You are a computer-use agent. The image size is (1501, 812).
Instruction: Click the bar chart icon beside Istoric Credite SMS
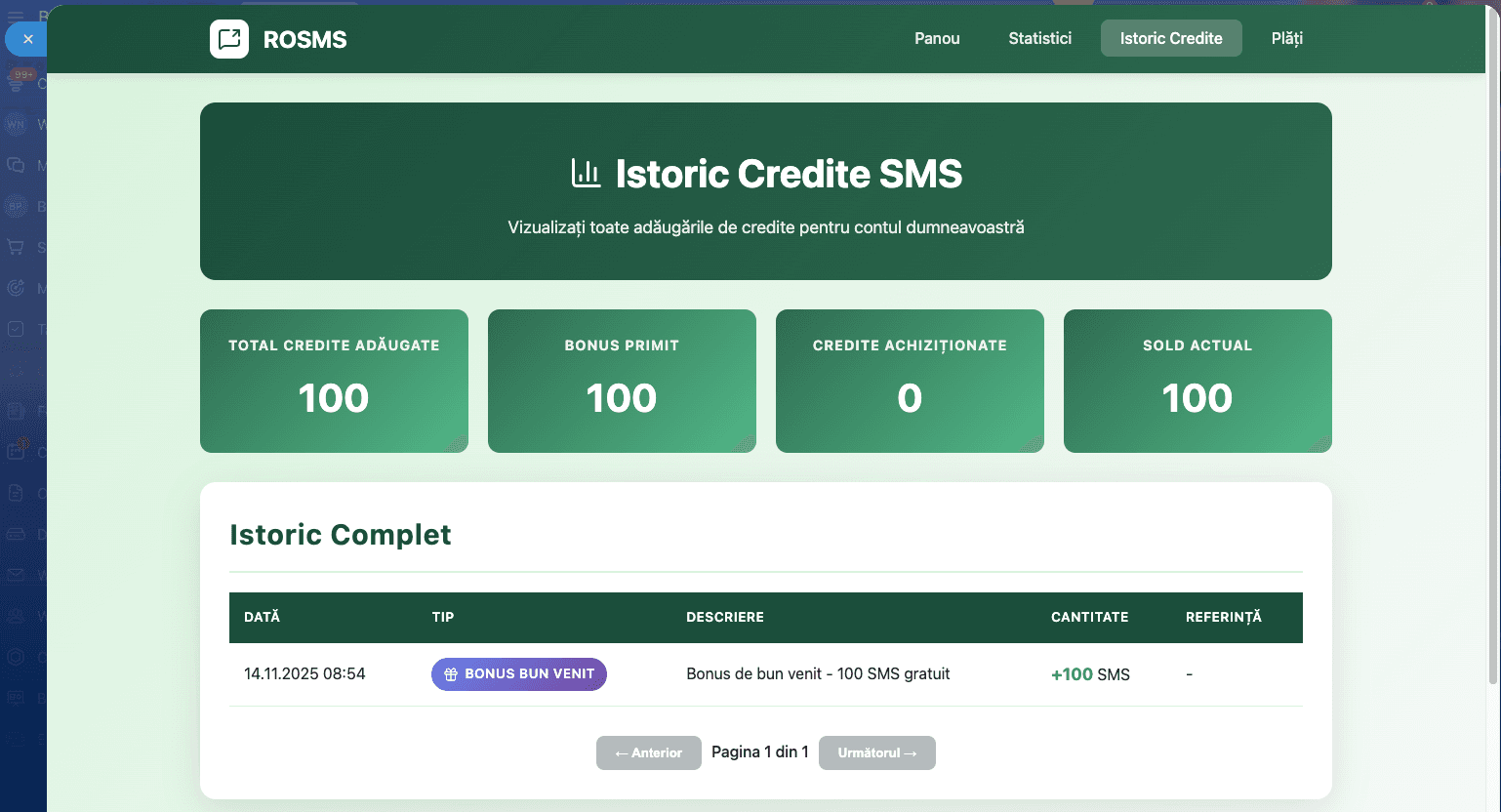coord(586,173)
